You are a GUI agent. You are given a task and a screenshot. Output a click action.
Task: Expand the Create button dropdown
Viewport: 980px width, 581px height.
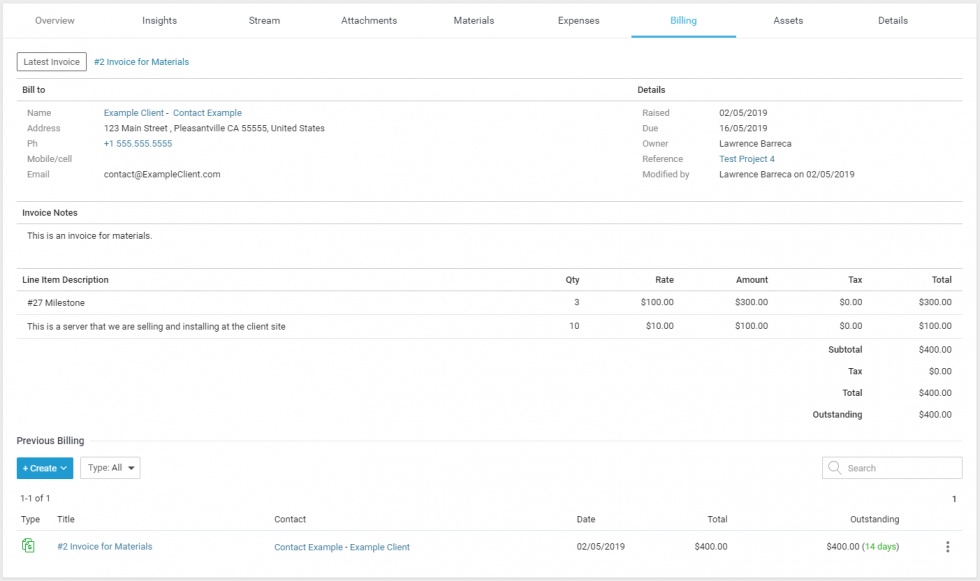[45, 468]
